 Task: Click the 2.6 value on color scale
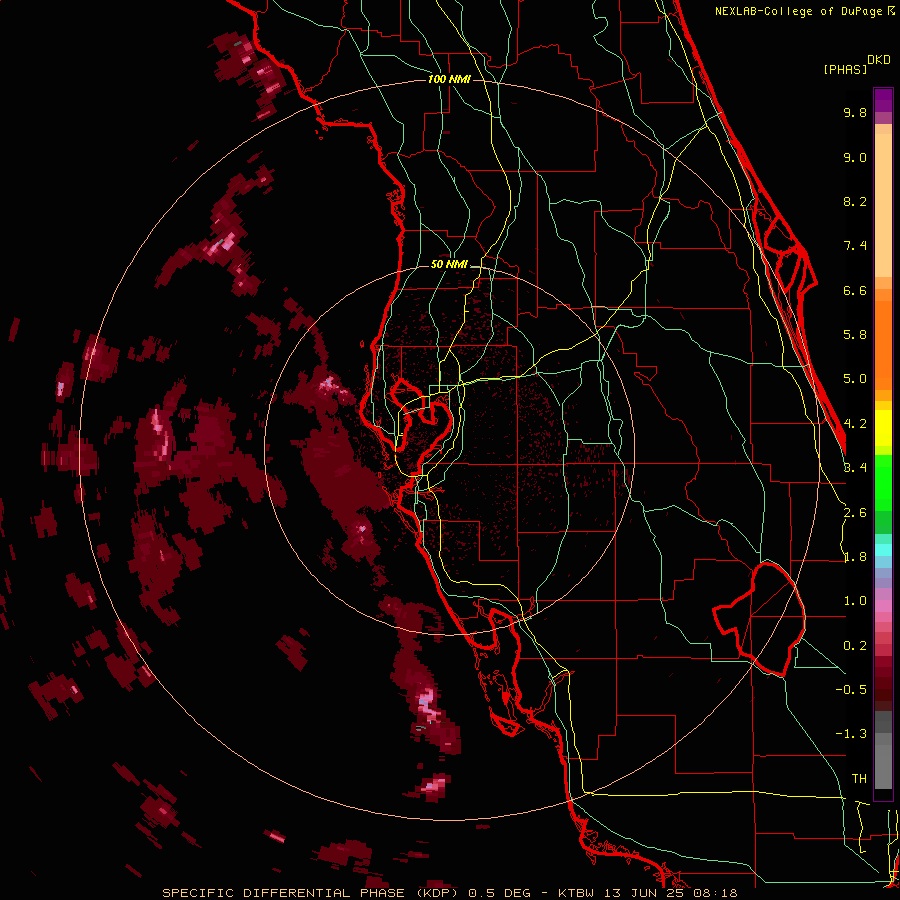pyautogui.click(x=855, y=513)
